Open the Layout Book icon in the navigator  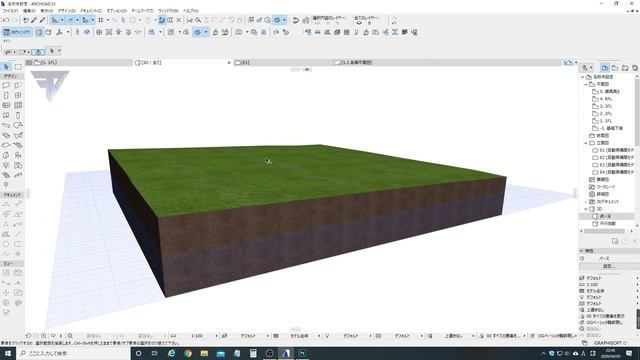(625, 68)
